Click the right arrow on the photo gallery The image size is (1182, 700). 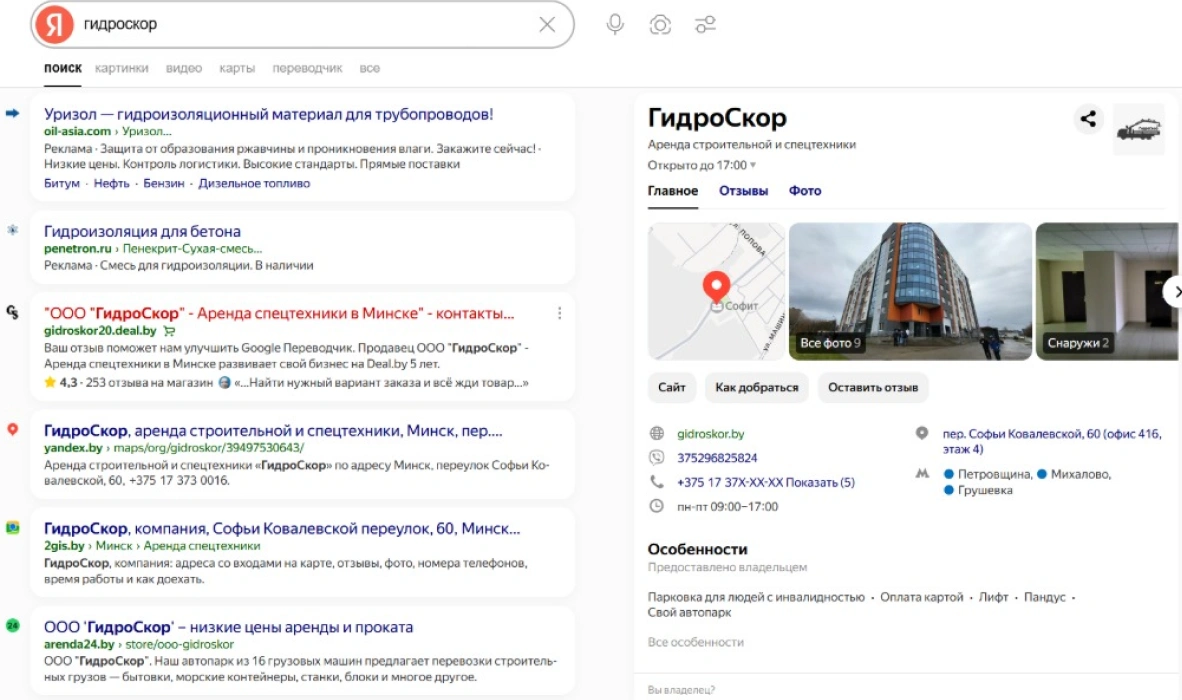[1177, 291]
